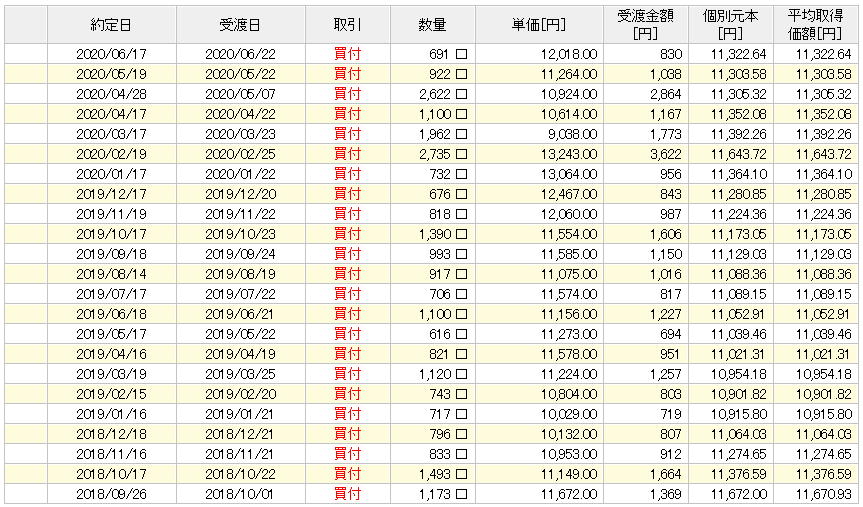Select settlement date 2019/08/19
863x507 pixels.
click(x=241, y=274)
